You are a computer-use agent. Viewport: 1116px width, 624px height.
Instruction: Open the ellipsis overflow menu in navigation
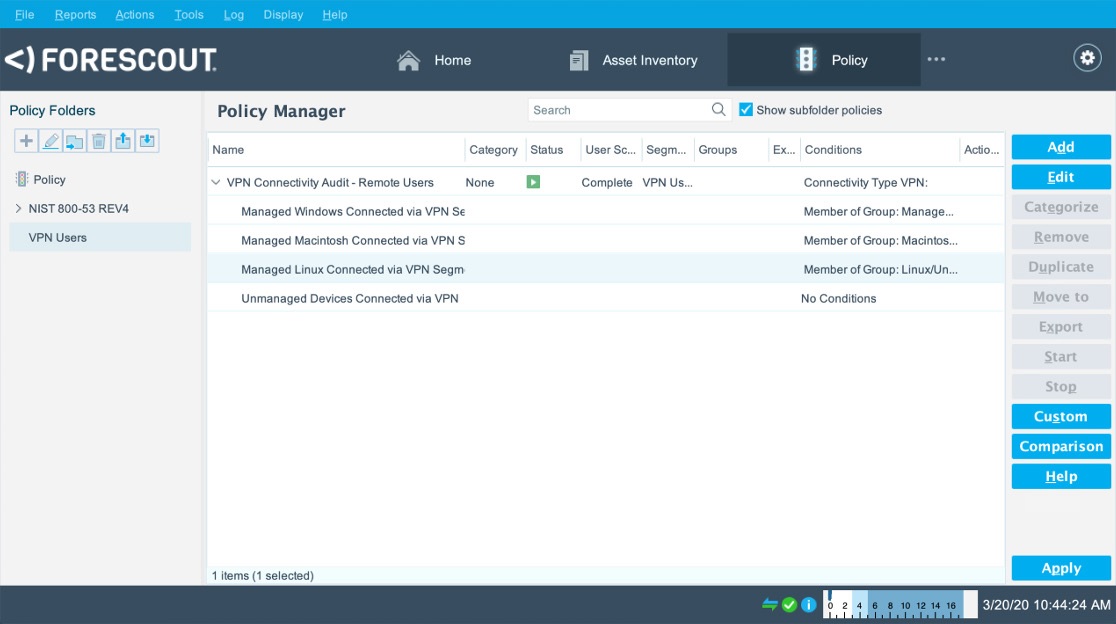coord(936,59)
